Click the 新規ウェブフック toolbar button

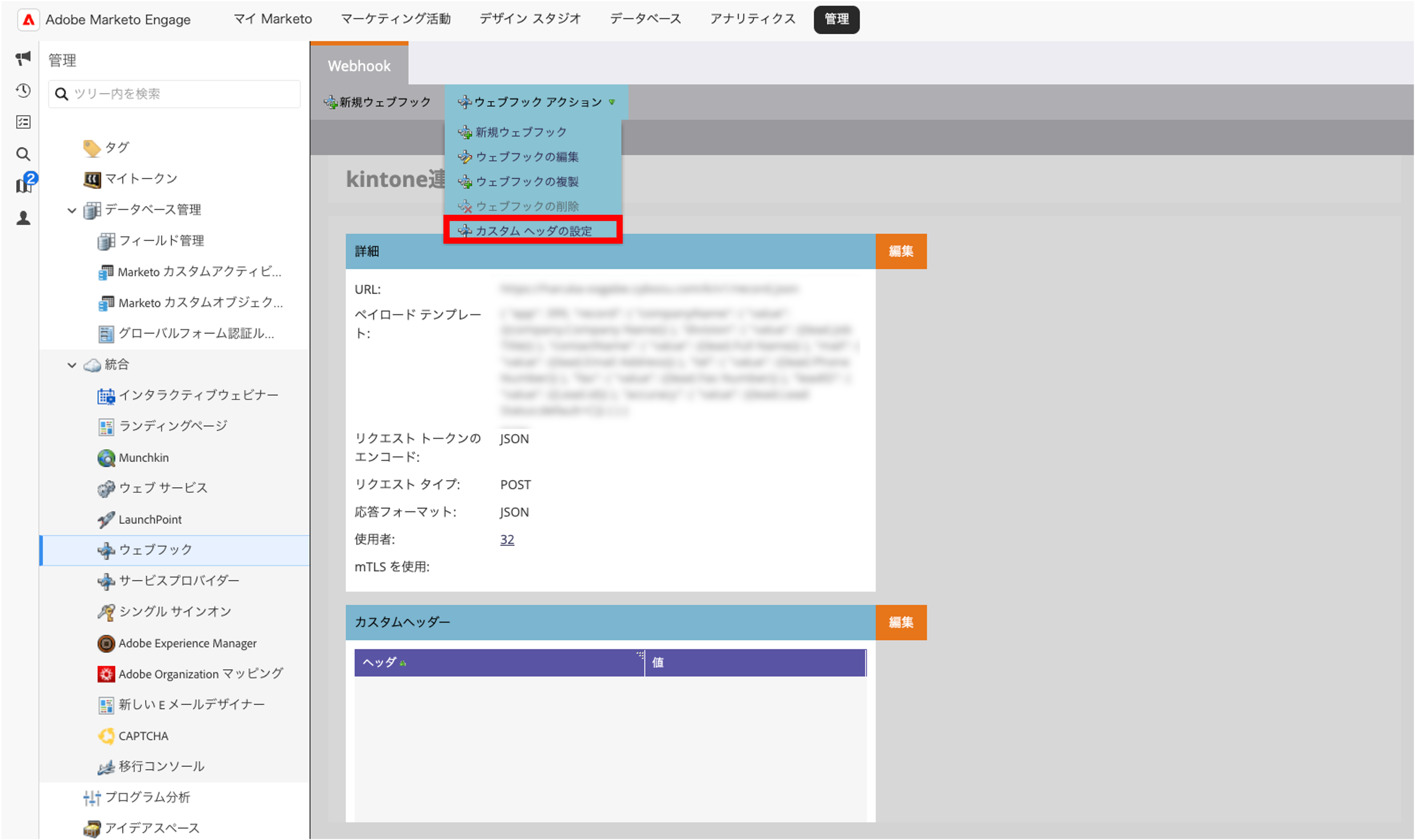click(x=377, y=102)
